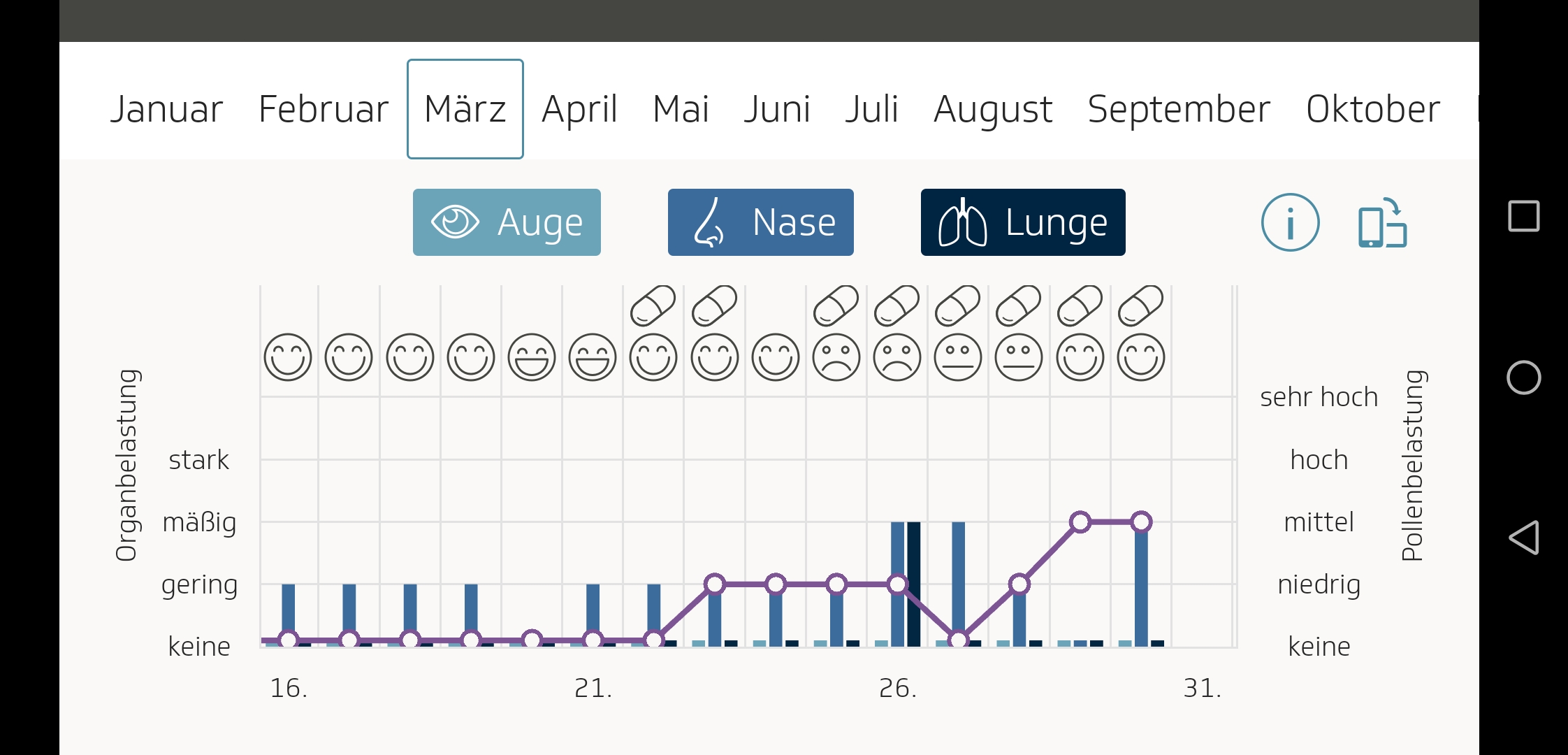Tap the neutral face icon on March 27
This screenshot has height=755, width=1568.
(x=958, y=357)
